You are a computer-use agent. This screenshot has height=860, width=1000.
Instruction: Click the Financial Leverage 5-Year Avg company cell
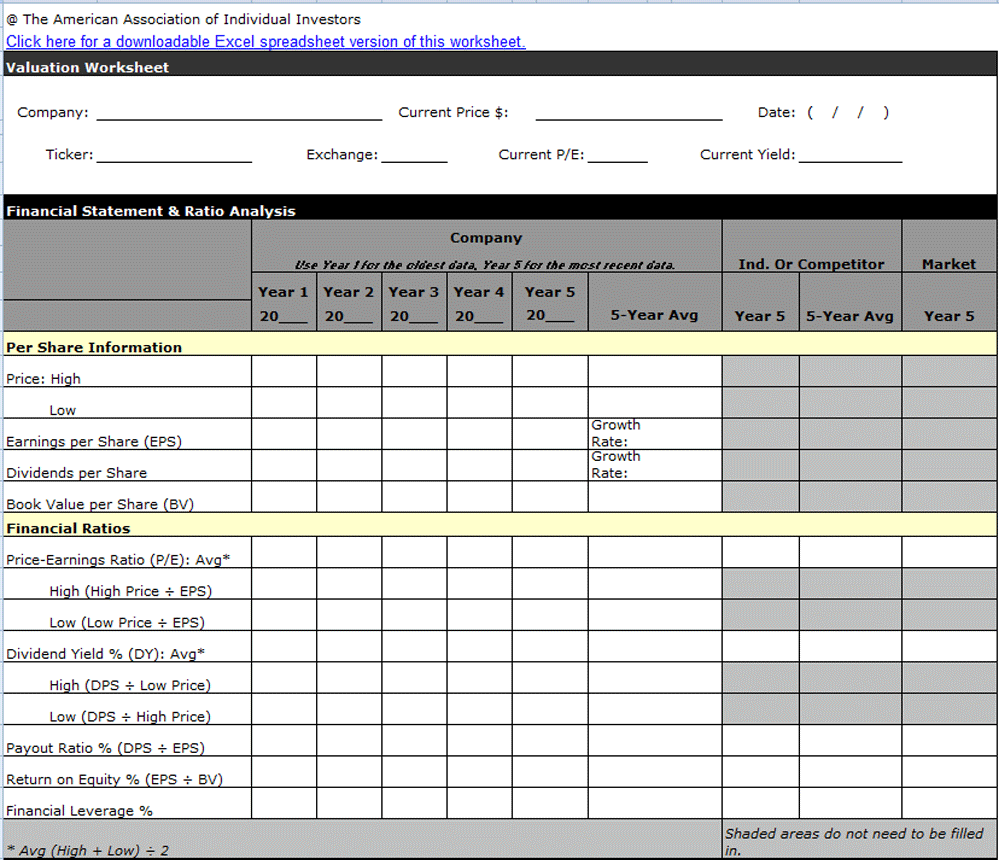(x=655, y=803)
